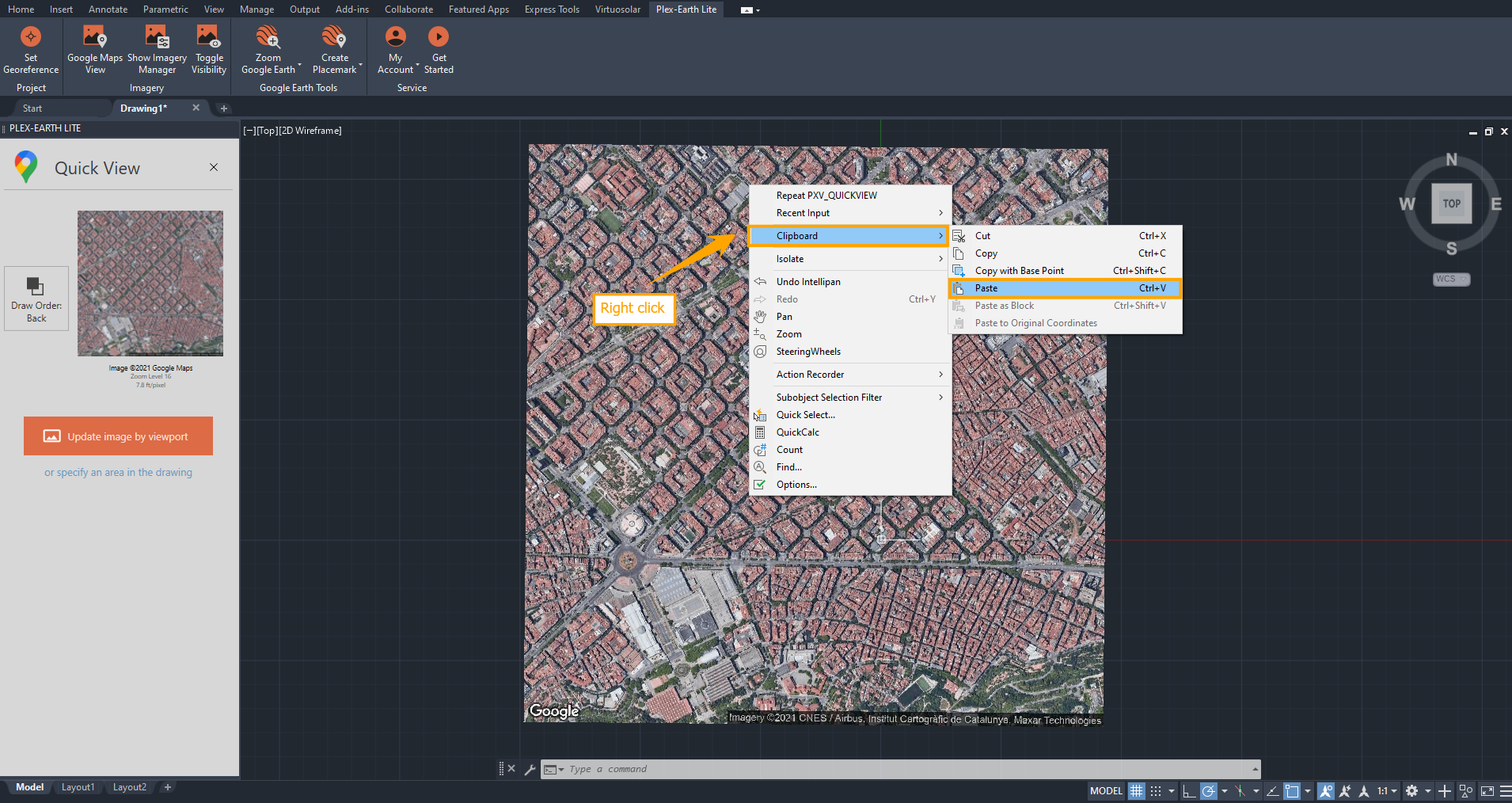Add a new drawing tab with plus
This screenshot has width=1512, height=803.
224,108
